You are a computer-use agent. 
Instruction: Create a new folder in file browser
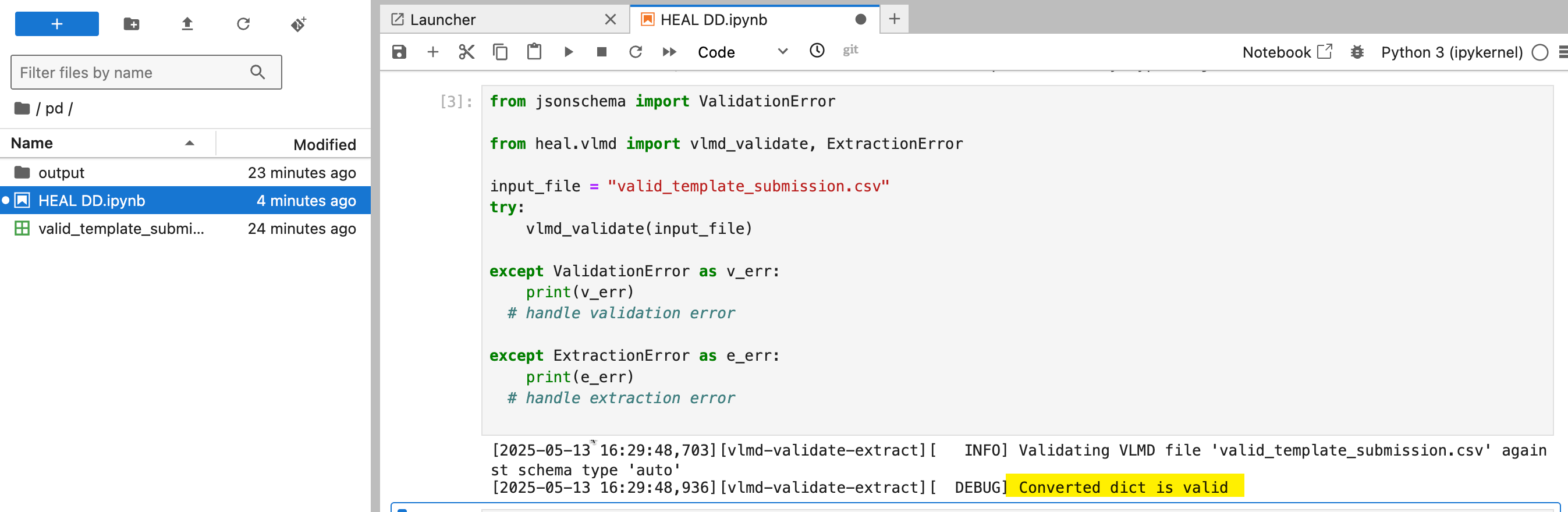point(132,24)
